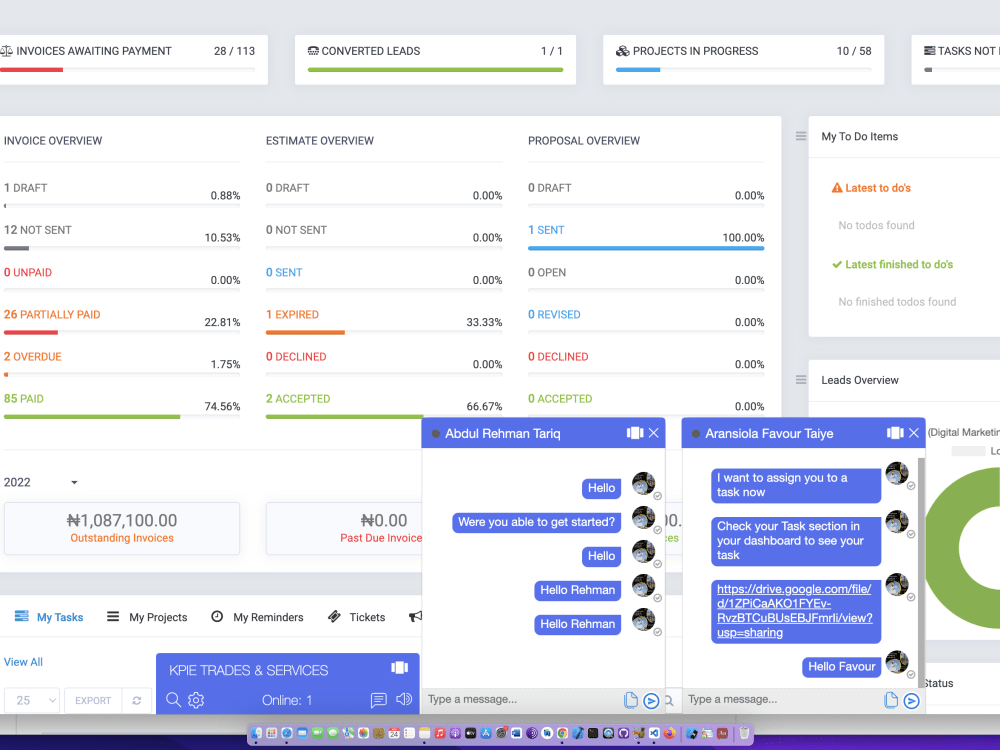Open the chat settings gear icon
Screen dimensions: 1000x750
[196, 700]
